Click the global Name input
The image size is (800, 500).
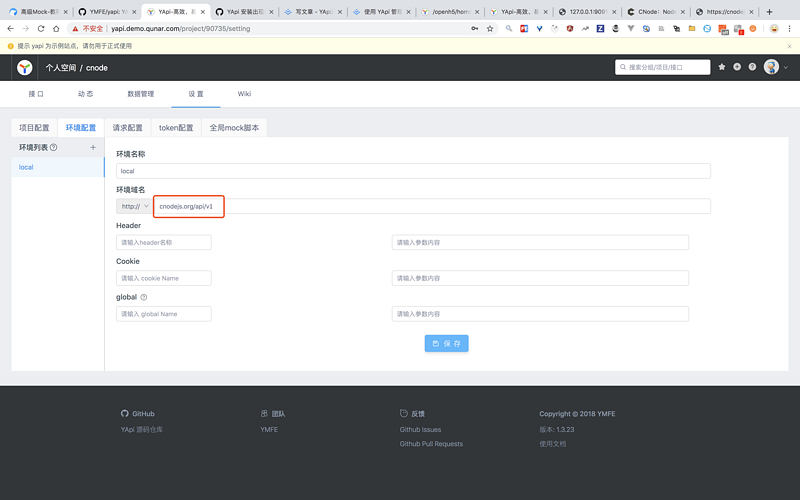tap(164, 314)
